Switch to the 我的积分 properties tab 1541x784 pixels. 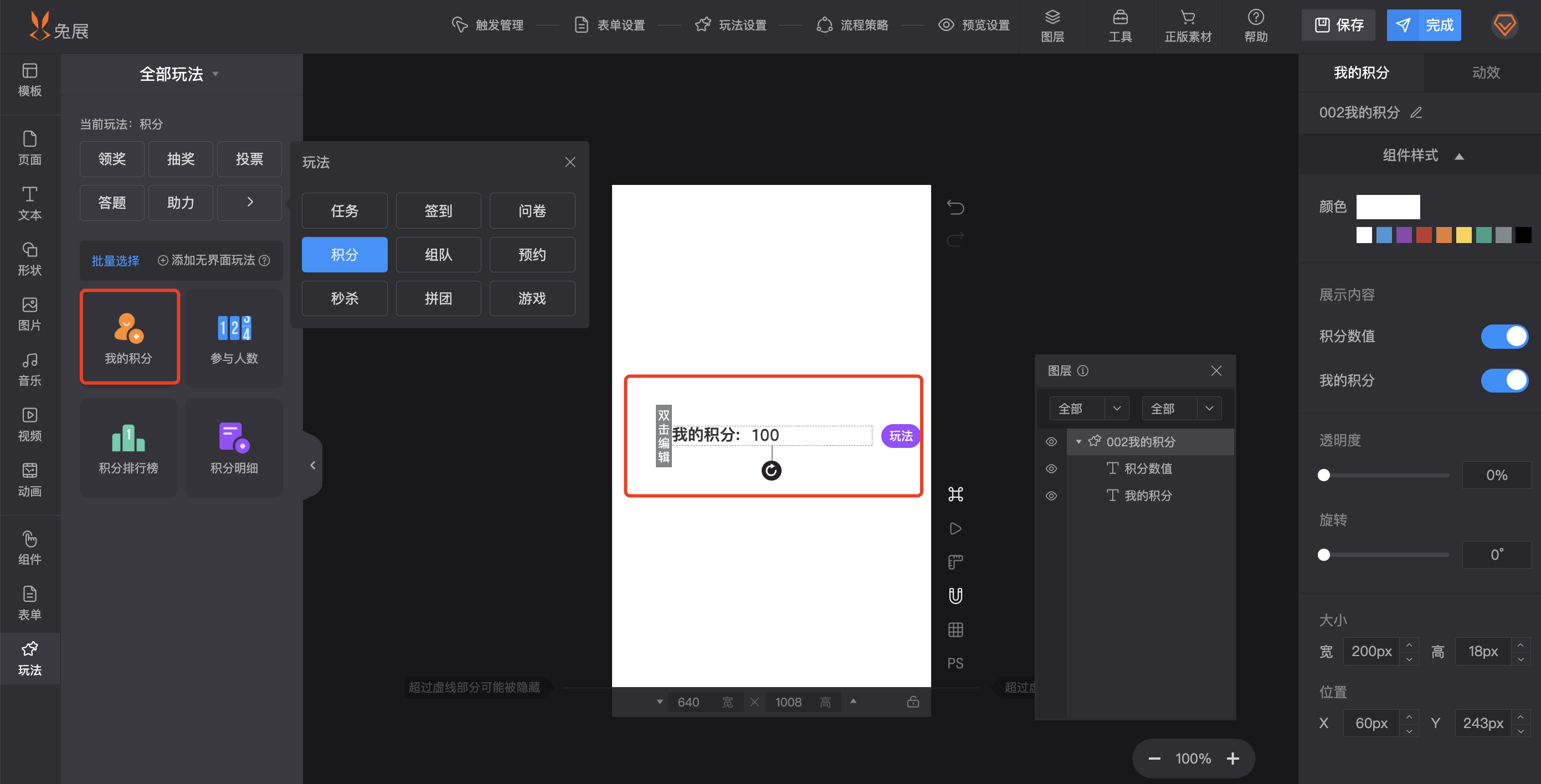[x=1361, y=73]
